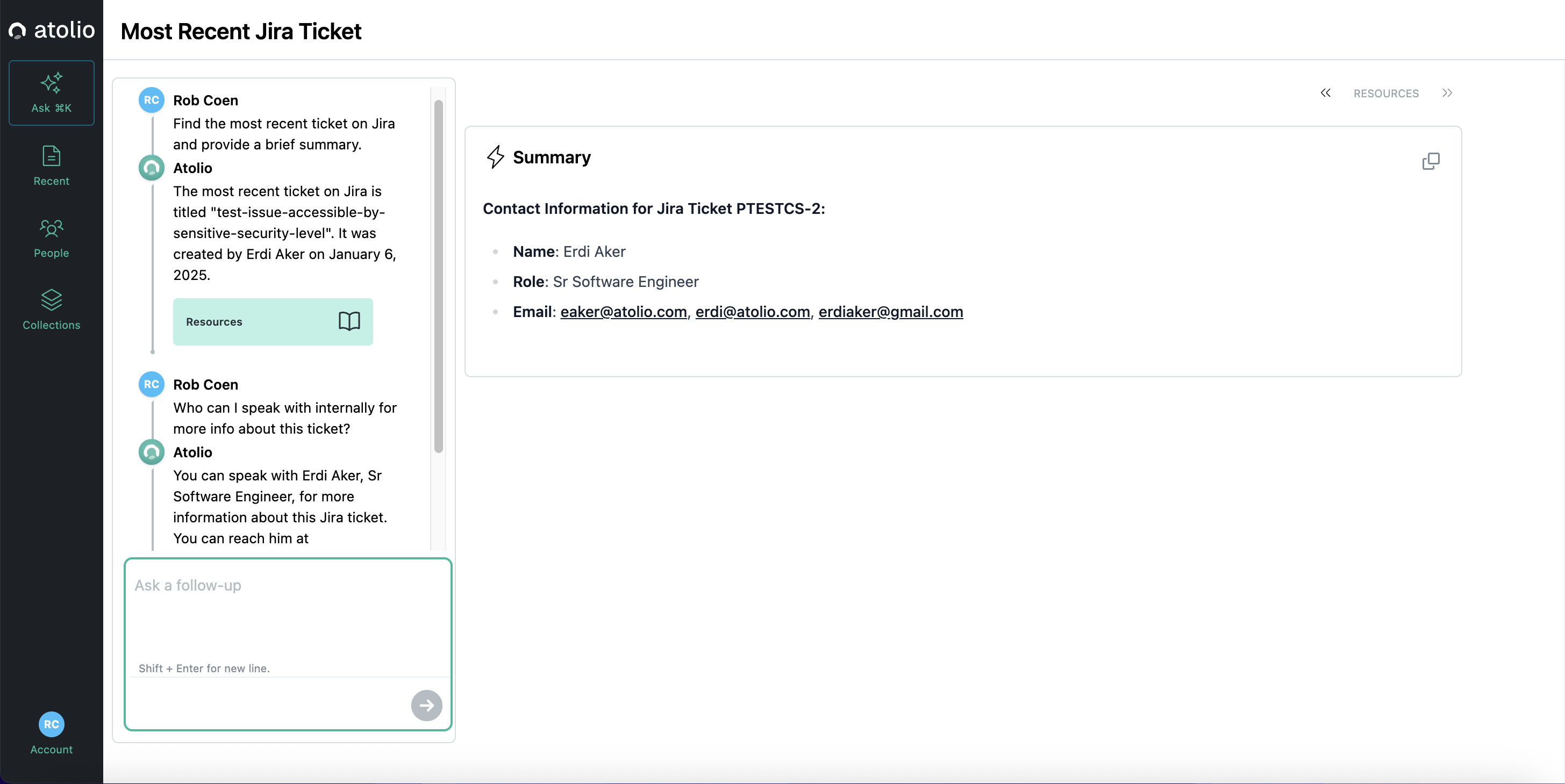Click Rob Coen's first message avatar
Viewport: 1565px width, 784px height.
pyautogui.click(x=151, y=100)
